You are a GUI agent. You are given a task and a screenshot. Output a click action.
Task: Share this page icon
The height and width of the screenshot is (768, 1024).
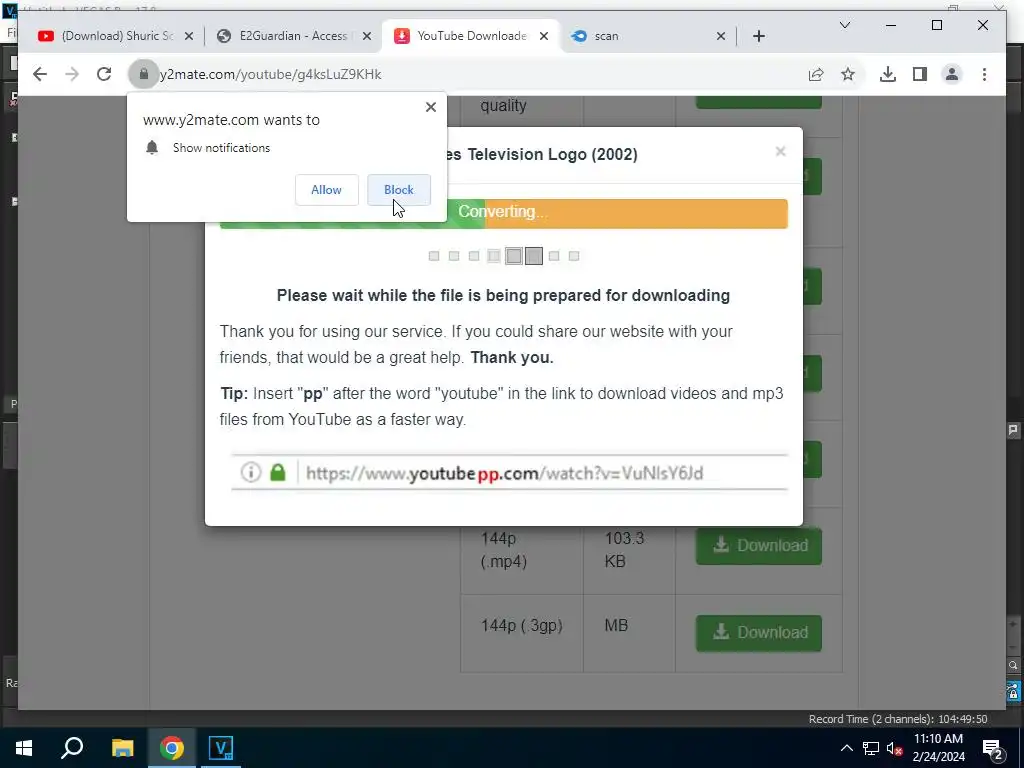tap(816, 74)
